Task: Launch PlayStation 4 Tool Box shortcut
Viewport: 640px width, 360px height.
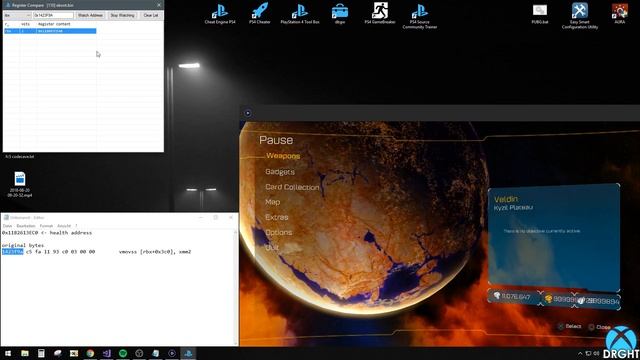Action: [300, 13]
